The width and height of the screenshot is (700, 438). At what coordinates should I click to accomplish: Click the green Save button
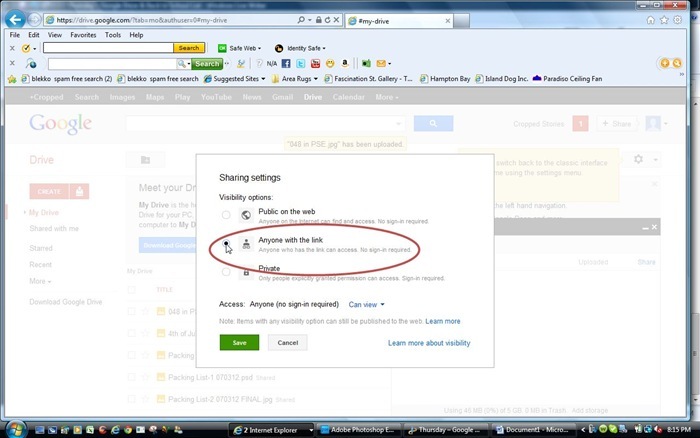pos(239,342)
